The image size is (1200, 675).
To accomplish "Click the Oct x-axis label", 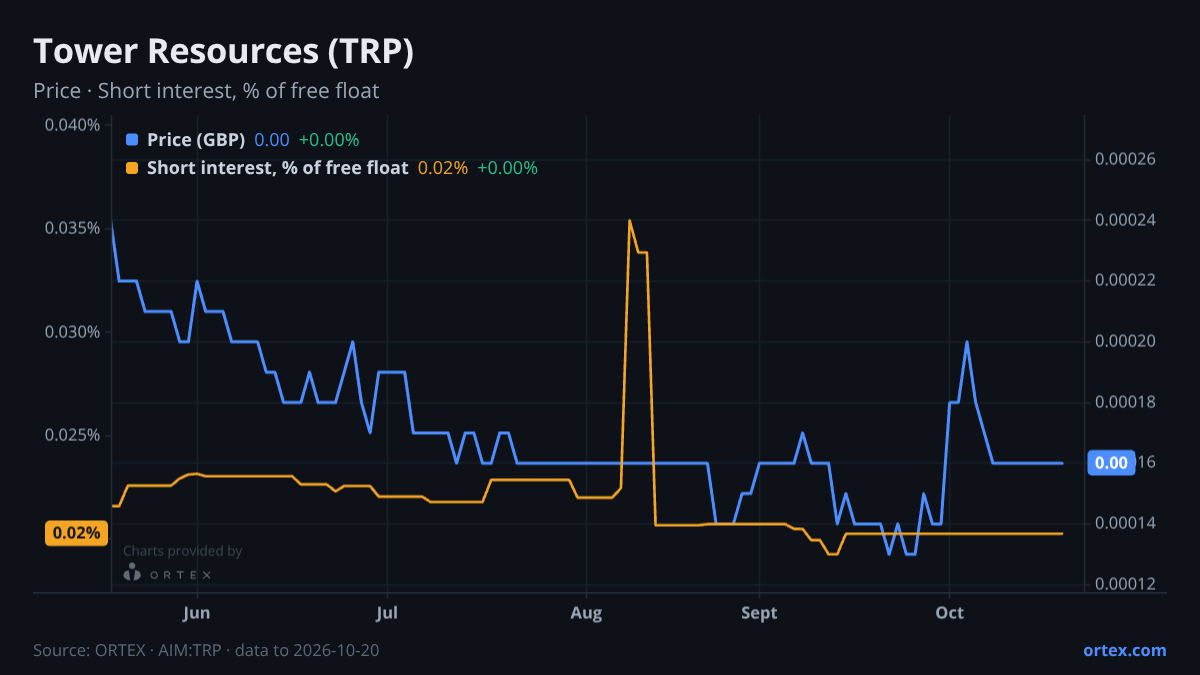I will tap(949, 612).
